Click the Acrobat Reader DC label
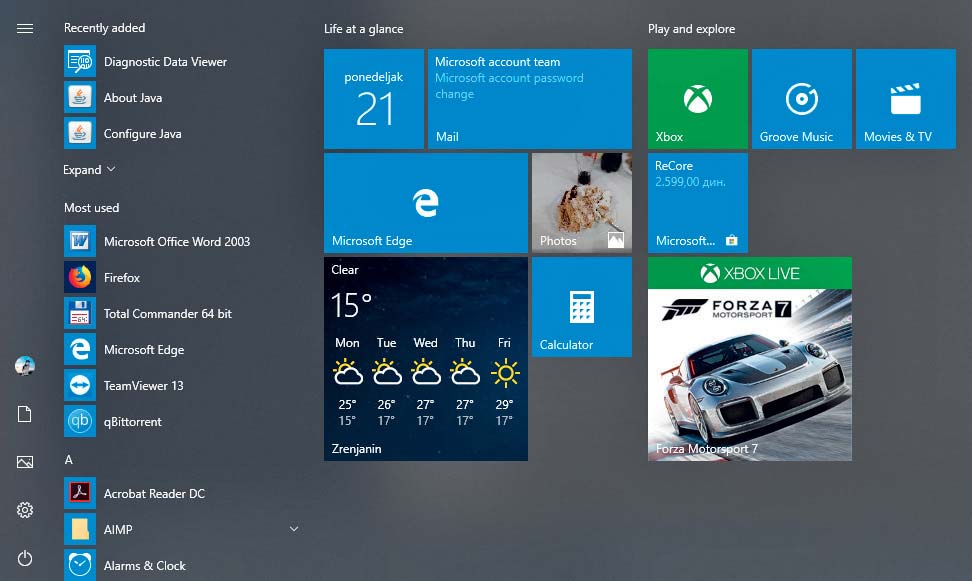The height and width of the screenshot is (581, 972). point(154,493)
